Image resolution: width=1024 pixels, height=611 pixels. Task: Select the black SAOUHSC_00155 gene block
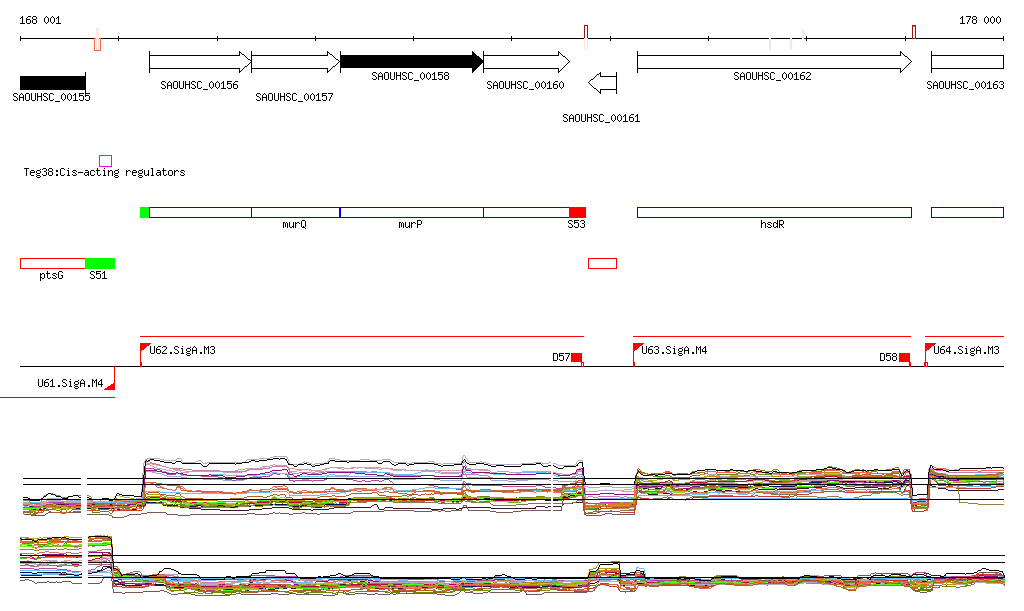tap(52, 82)
